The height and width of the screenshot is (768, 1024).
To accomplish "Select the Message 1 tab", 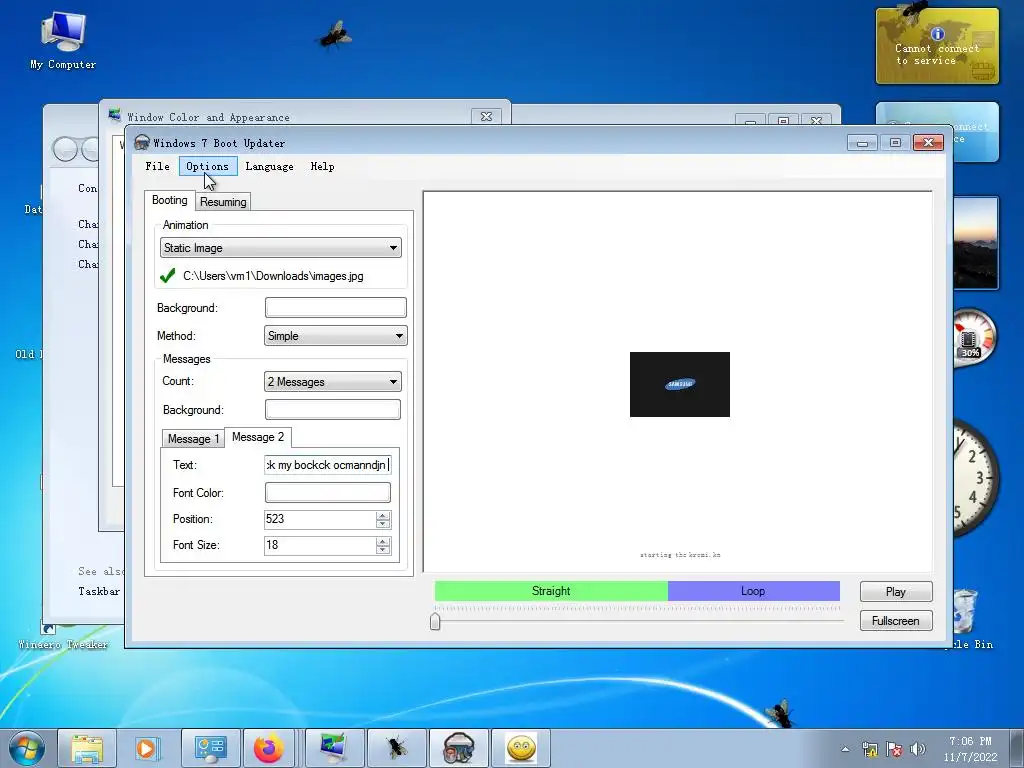I will tap(193, 439).
